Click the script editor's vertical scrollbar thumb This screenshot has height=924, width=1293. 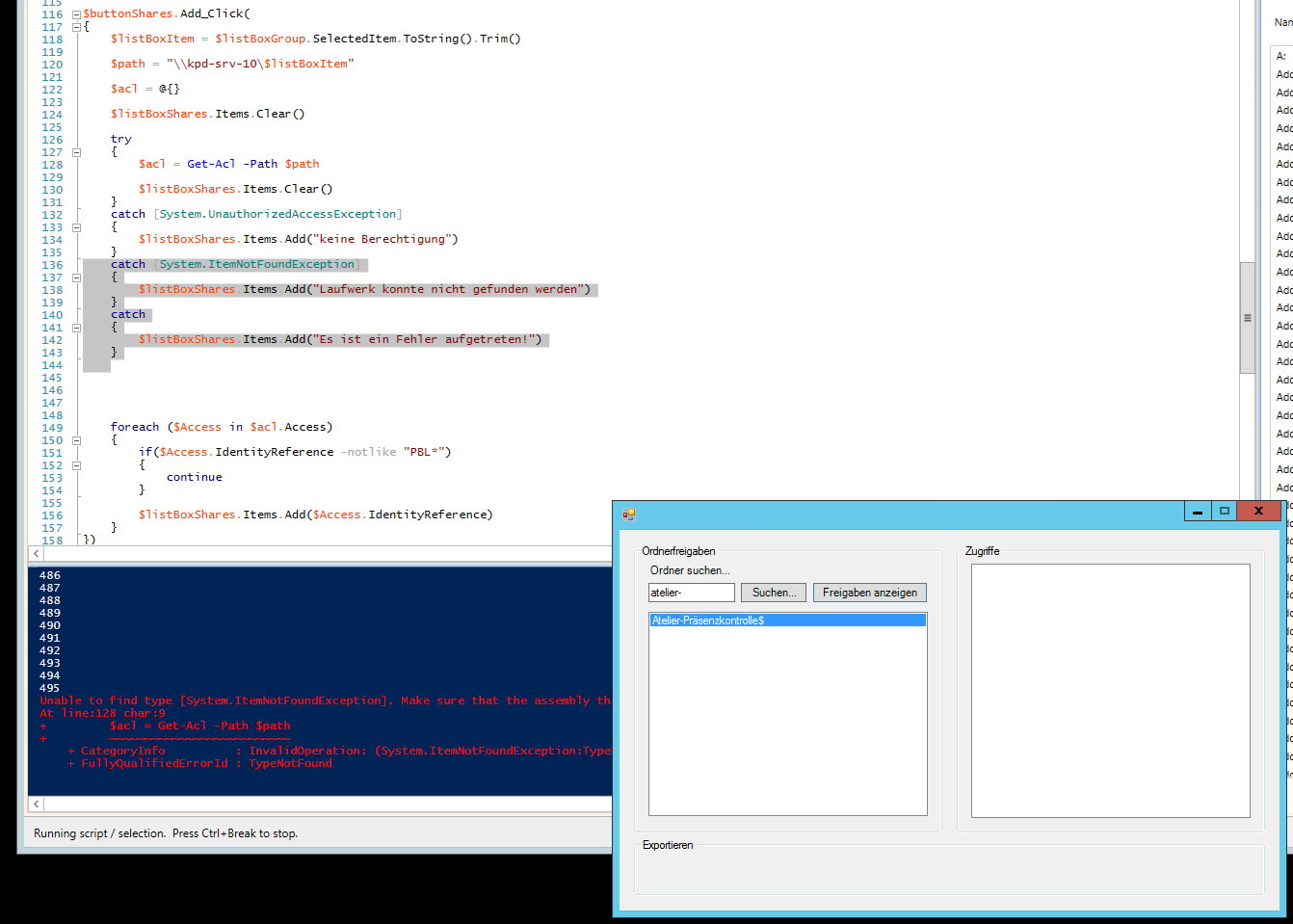coord(1247,317)
